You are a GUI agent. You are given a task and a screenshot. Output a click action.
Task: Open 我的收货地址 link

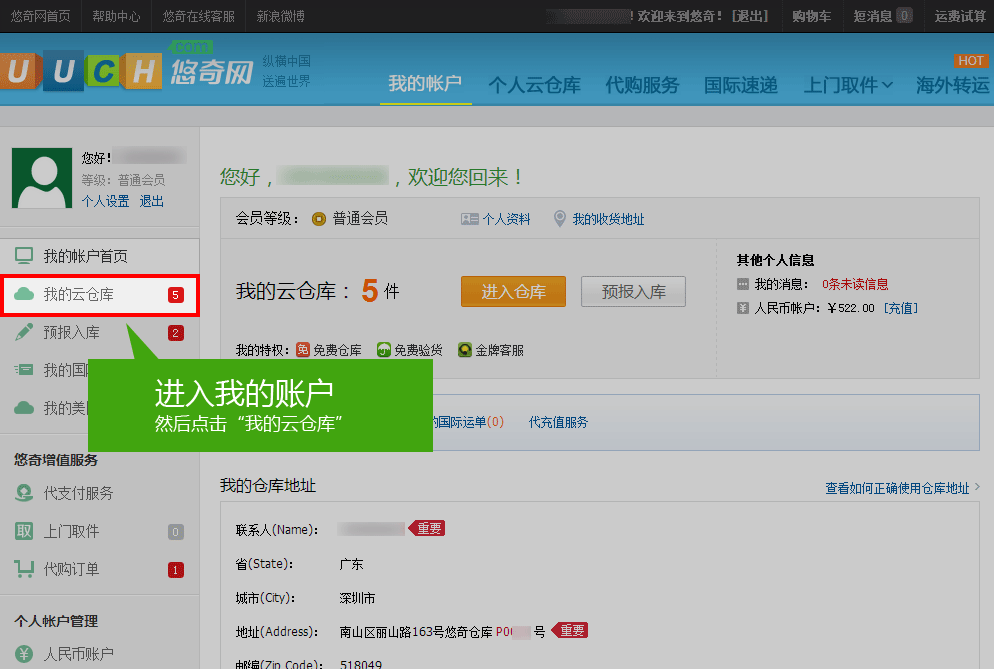[x=608, y=219]
